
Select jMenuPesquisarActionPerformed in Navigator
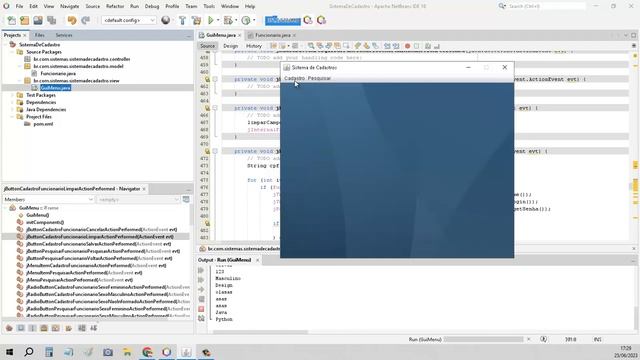coord(80,280)
